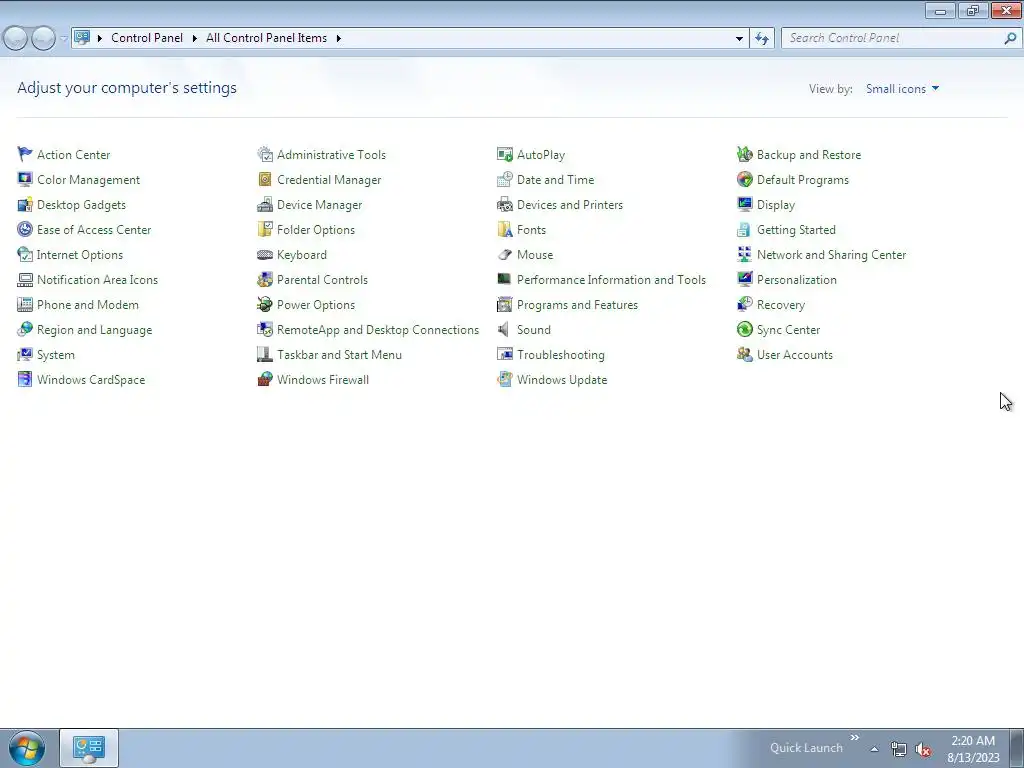Expand arrow after Control Panel breadcrumb
Image resolution: width=1024 pixels, height=768 pixels.
pos(195,38)
